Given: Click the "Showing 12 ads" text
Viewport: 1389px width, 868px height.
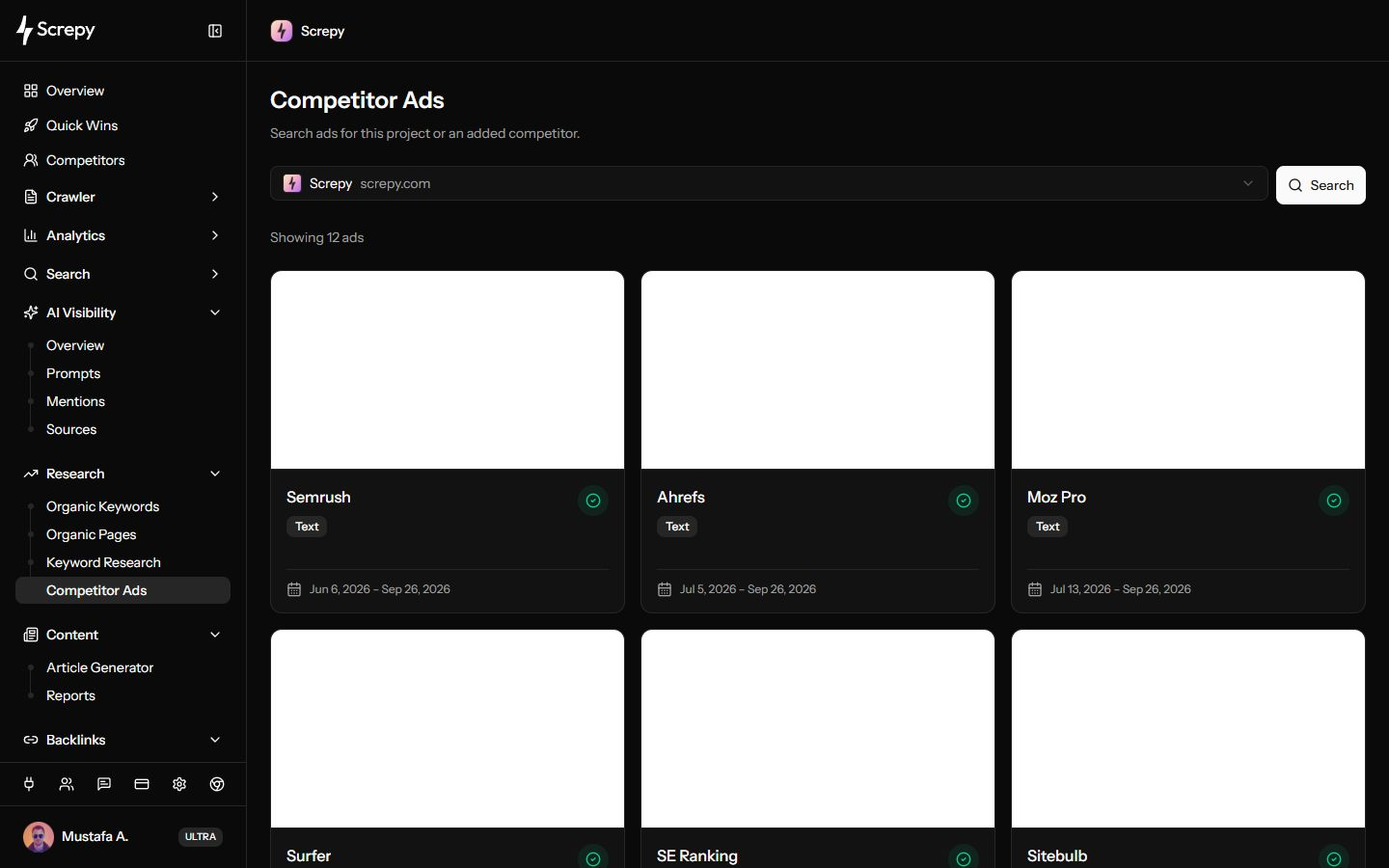Looking at the screenshot, I should pyautogui.click(x=316, y=237).
